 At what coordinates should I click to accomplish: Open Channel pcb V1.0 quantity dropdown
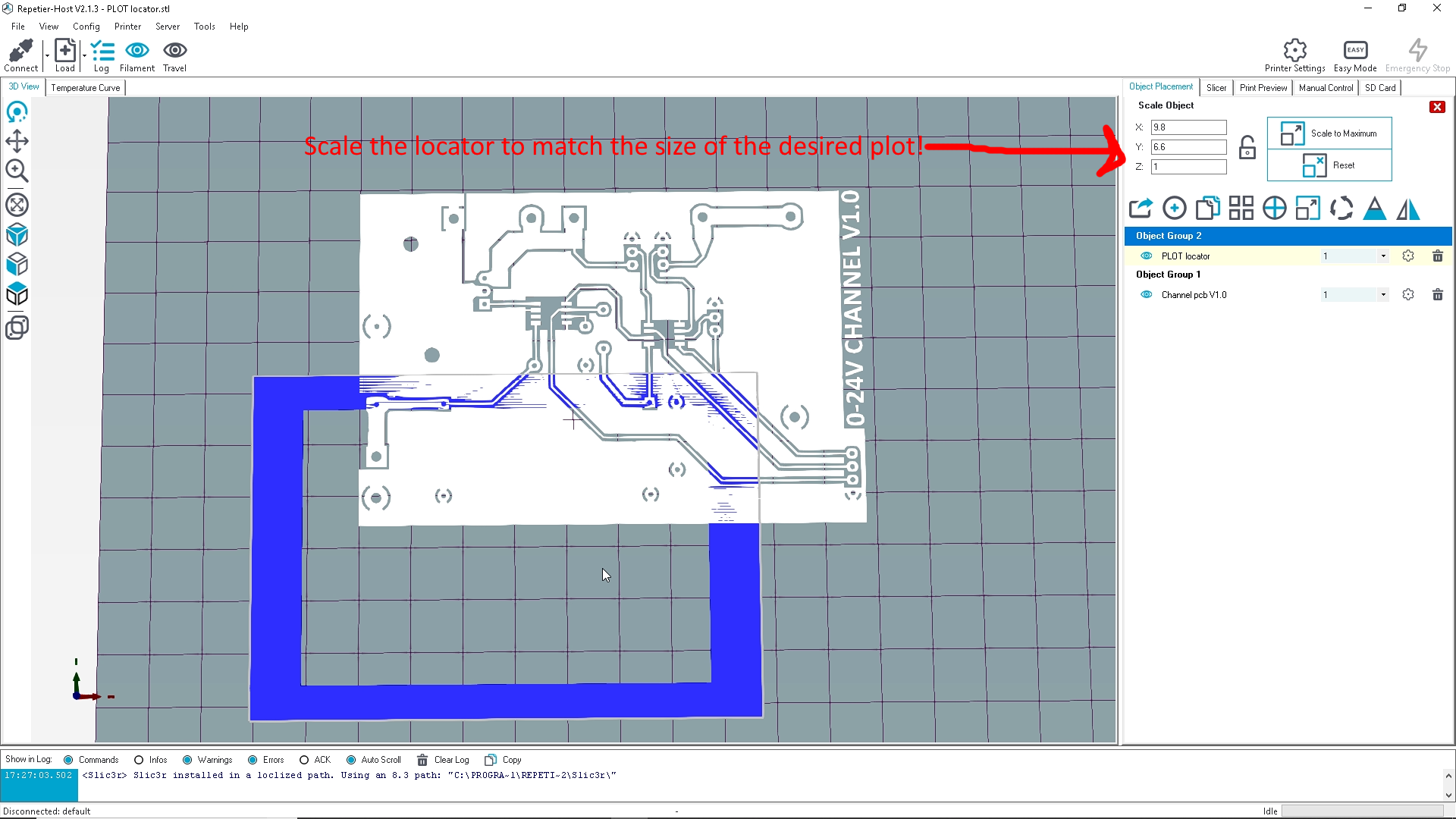(x=1382, y=294)
